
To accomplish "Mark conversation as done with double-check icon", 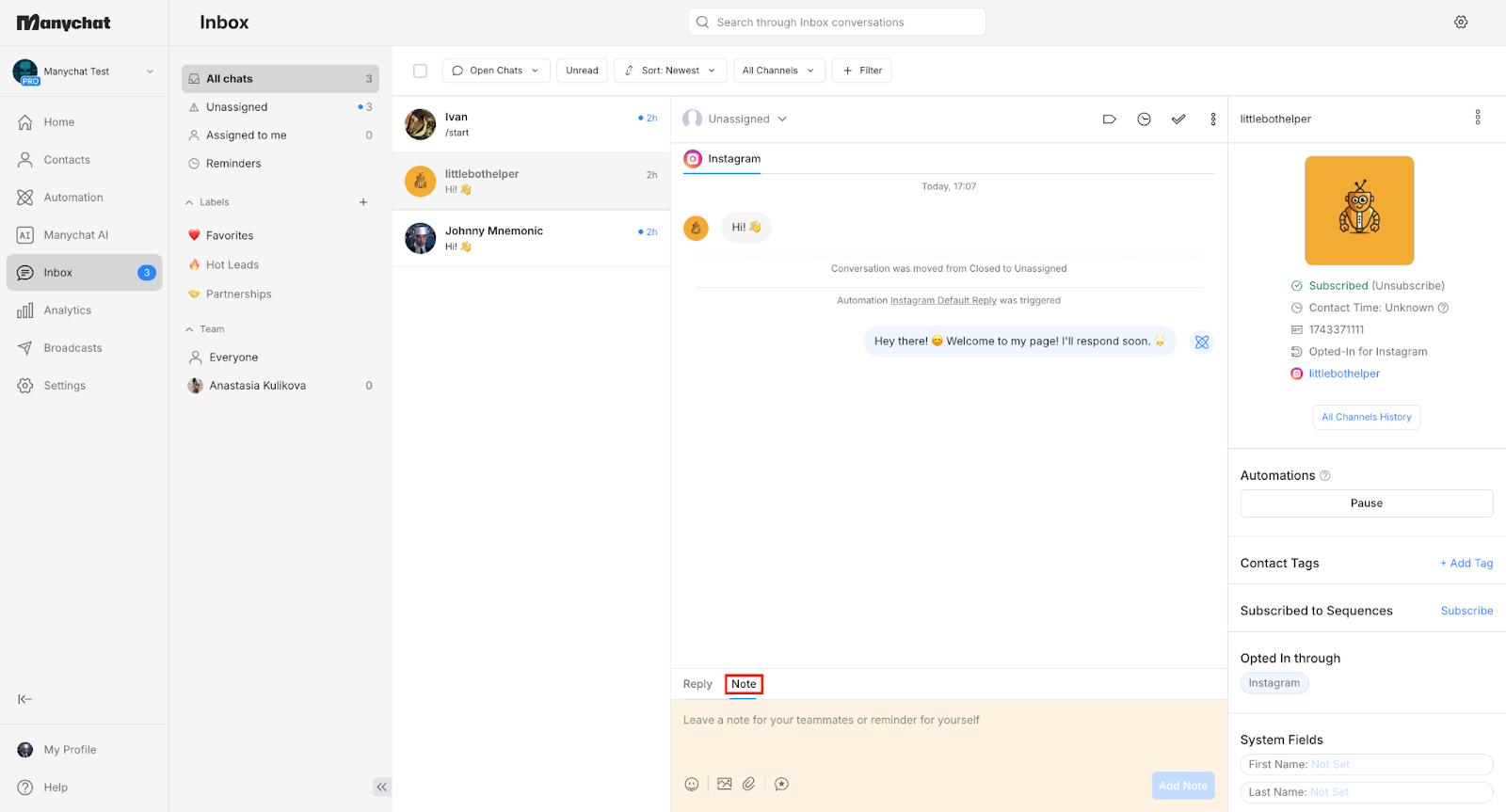I will pyautogui.click(x=1178, y=119).
